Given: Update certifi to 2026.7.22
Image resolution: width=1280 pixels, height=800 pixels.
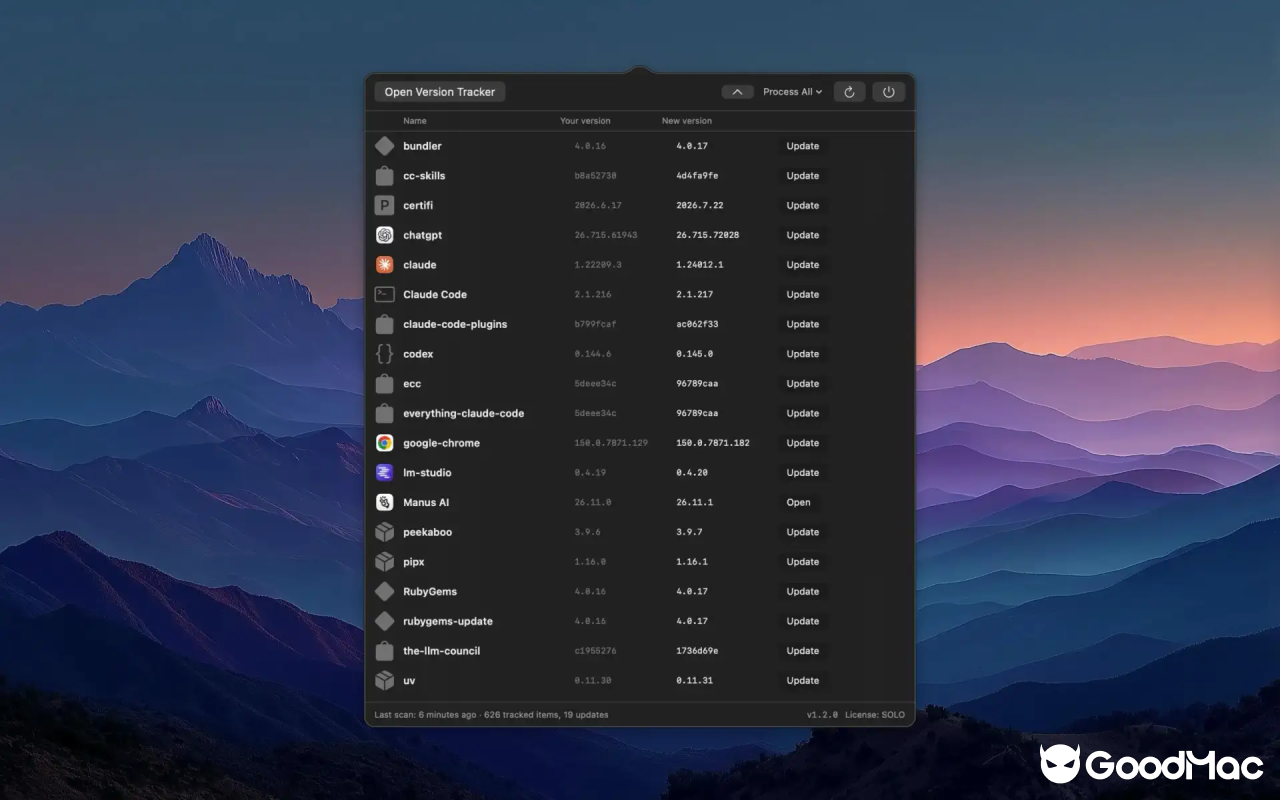Looking at the screenshot, I should (x=803, y=205).
